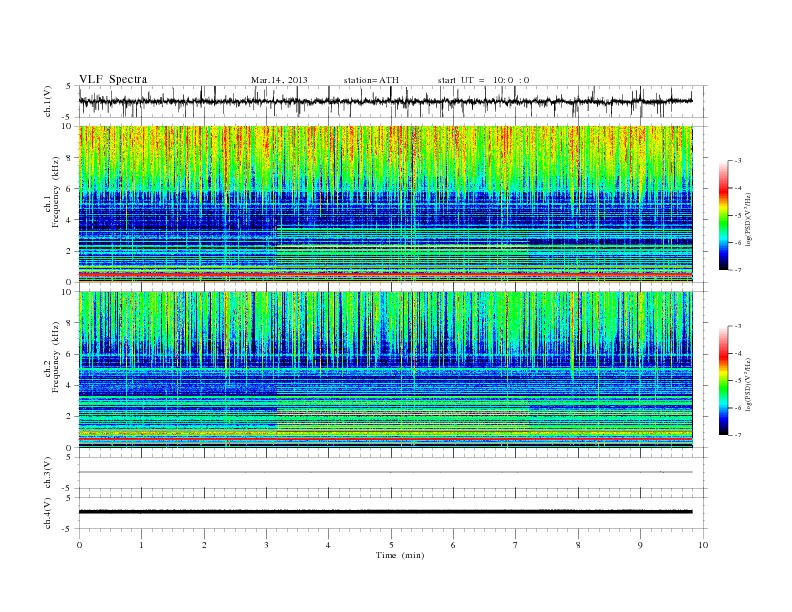Click the ch.1 "Frequency (kHz)" axis label
Screen dimensions: 792x612
(x=56, y=192)
